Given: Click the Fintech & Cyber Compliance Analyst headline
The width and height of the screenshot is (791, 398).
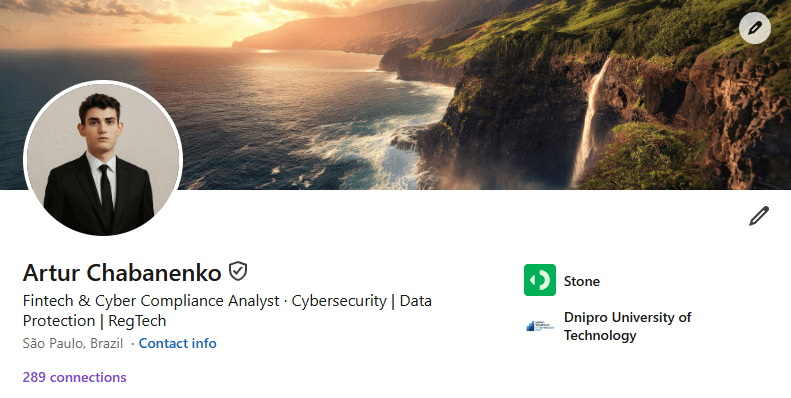Looking at the screenshot, I should pos(227,310).
